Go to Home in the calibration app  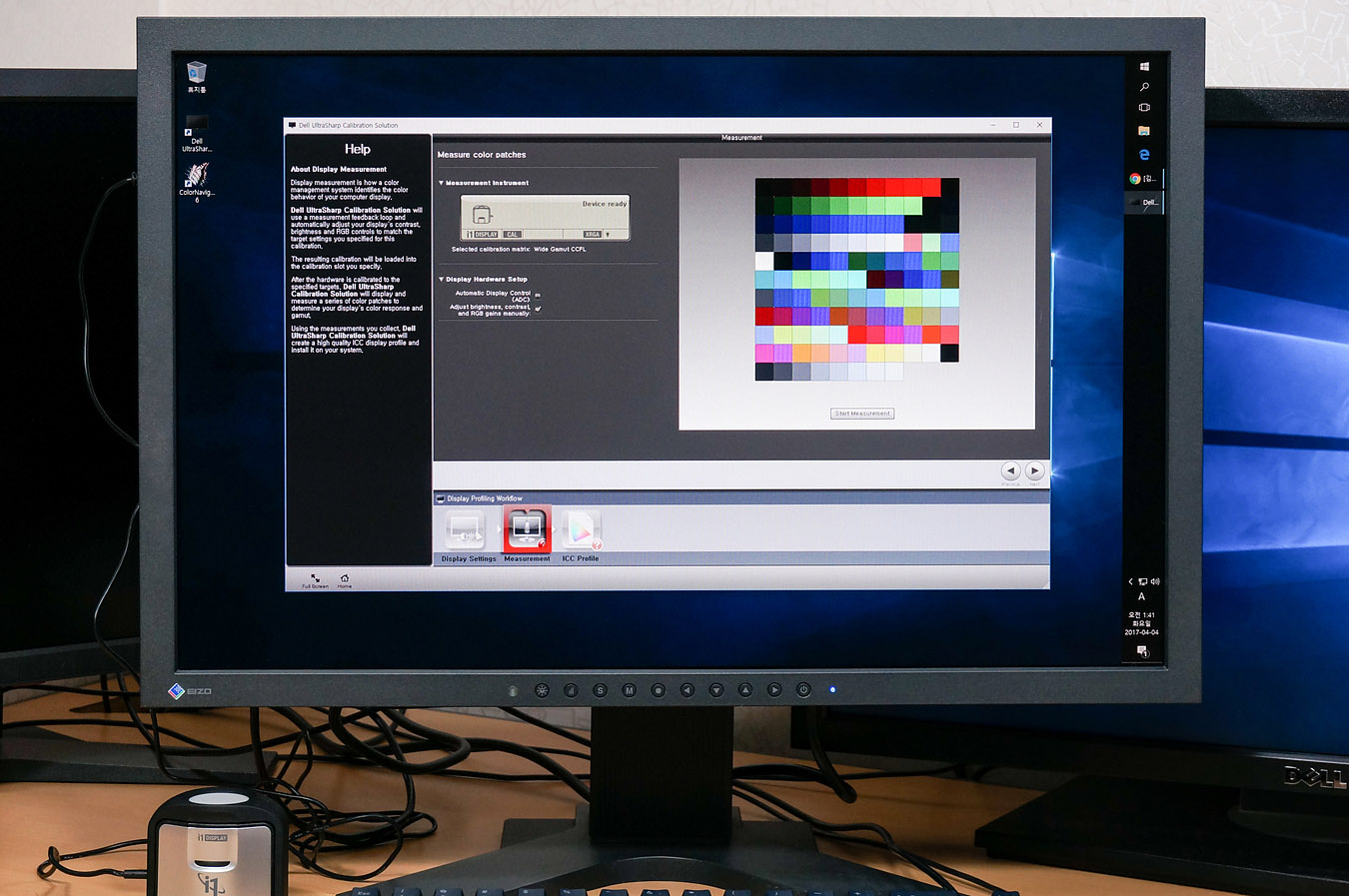345,580
